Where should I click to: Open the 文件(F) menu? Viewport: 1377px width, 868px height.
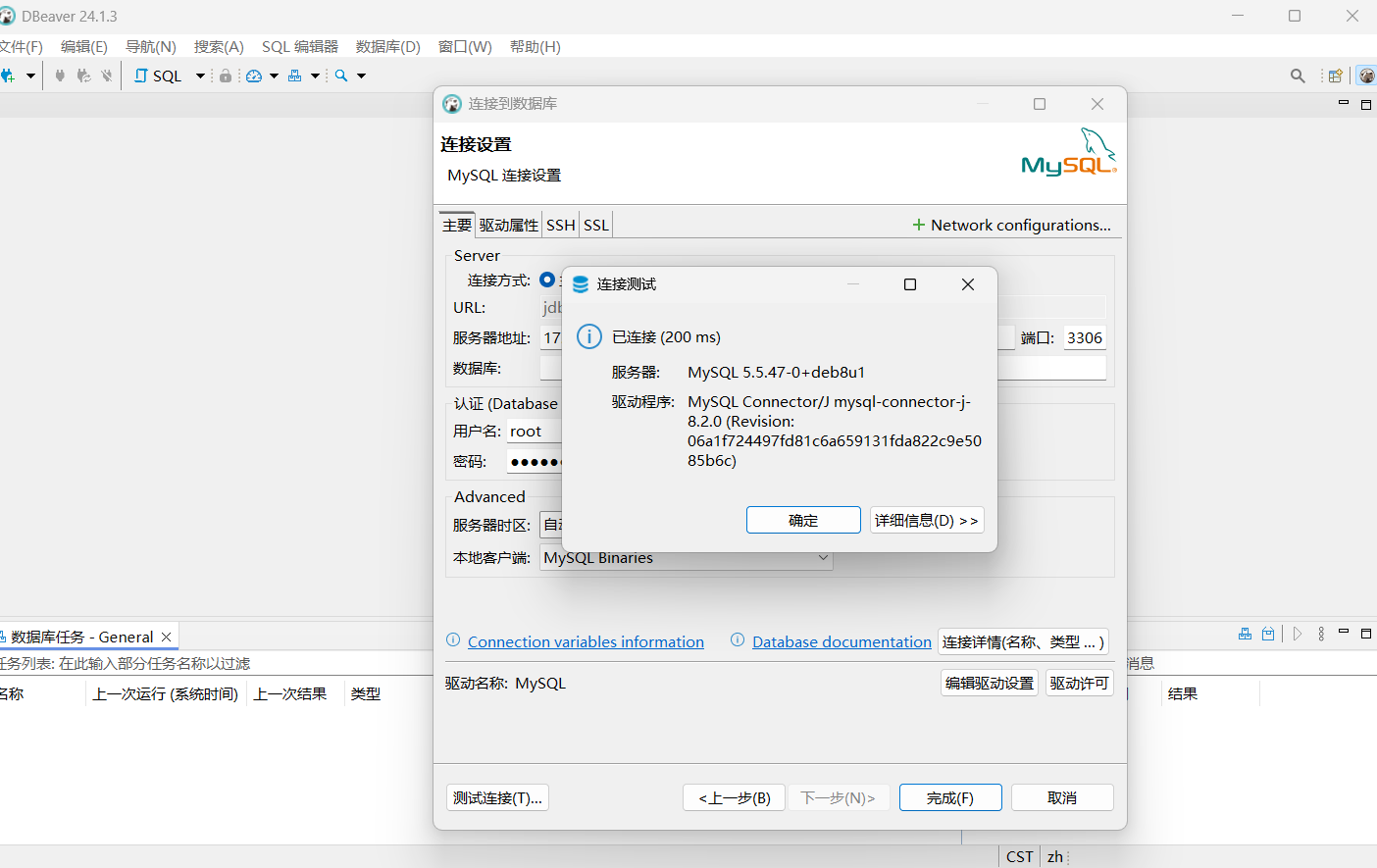(21, 46)
